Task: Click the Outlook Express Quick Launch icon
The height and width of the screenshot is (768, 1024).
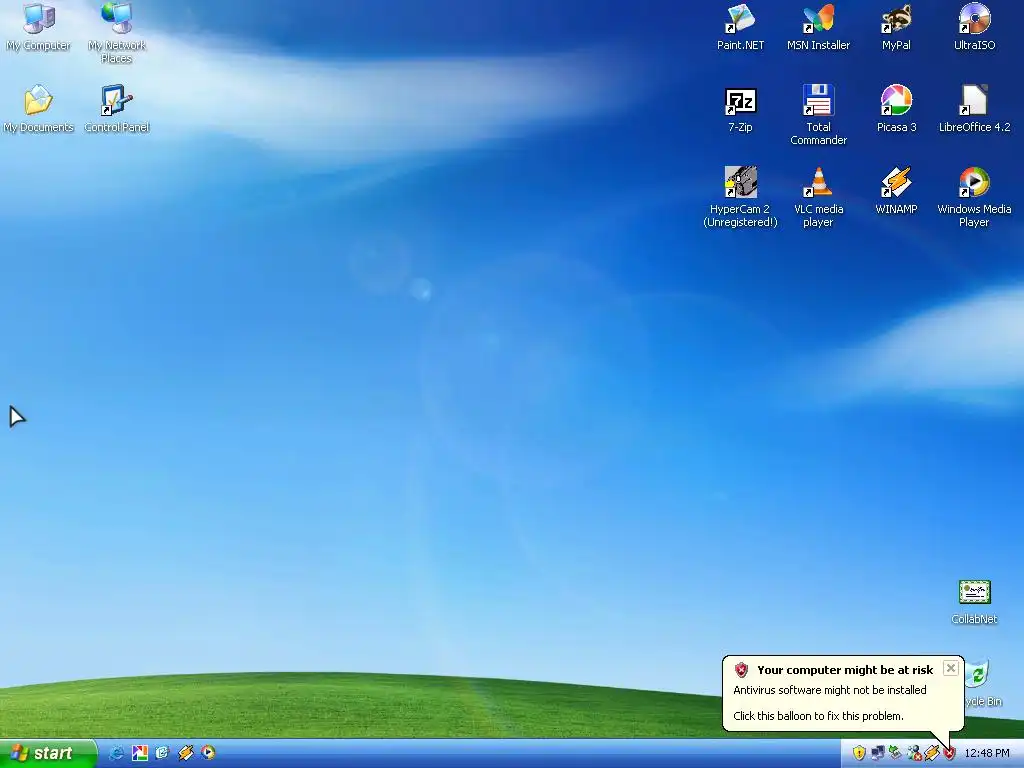Action: click(162, 753)
